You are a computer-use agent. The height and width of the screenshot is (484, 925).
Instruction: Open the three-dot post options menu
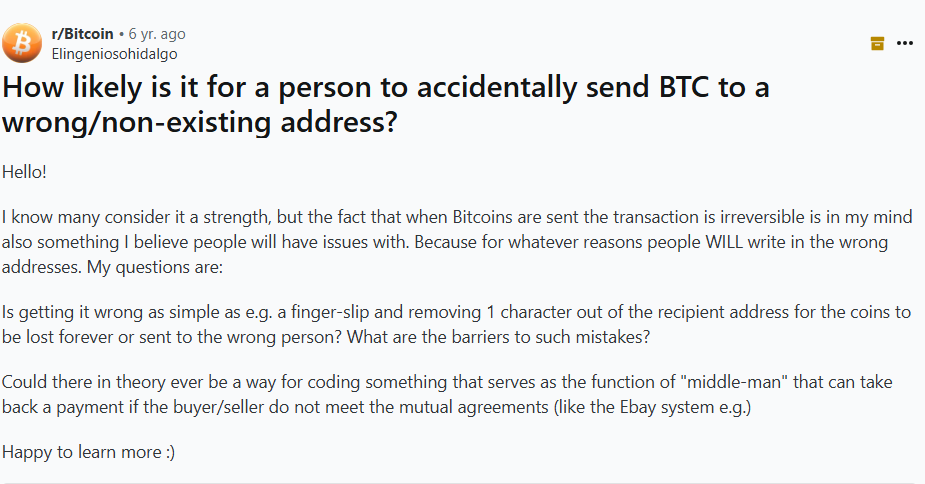(x=905, y=43)
